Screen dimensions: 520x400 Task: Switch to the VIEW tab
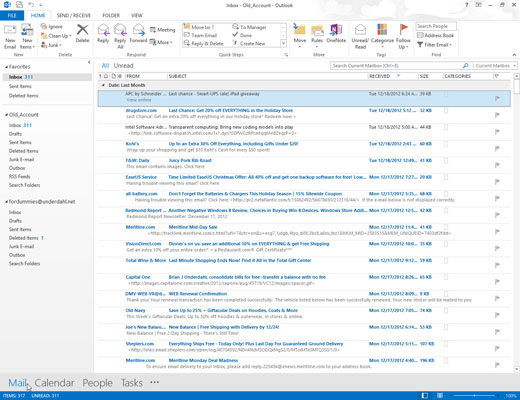[x=137, y=15]
